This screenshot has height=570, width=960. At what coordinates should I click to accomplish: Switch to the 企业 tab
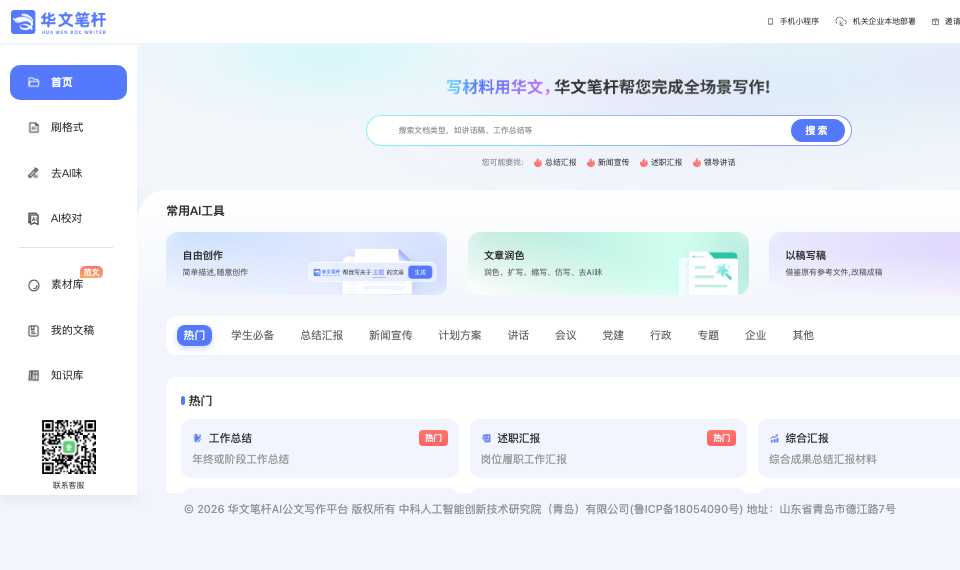[756, 336]
